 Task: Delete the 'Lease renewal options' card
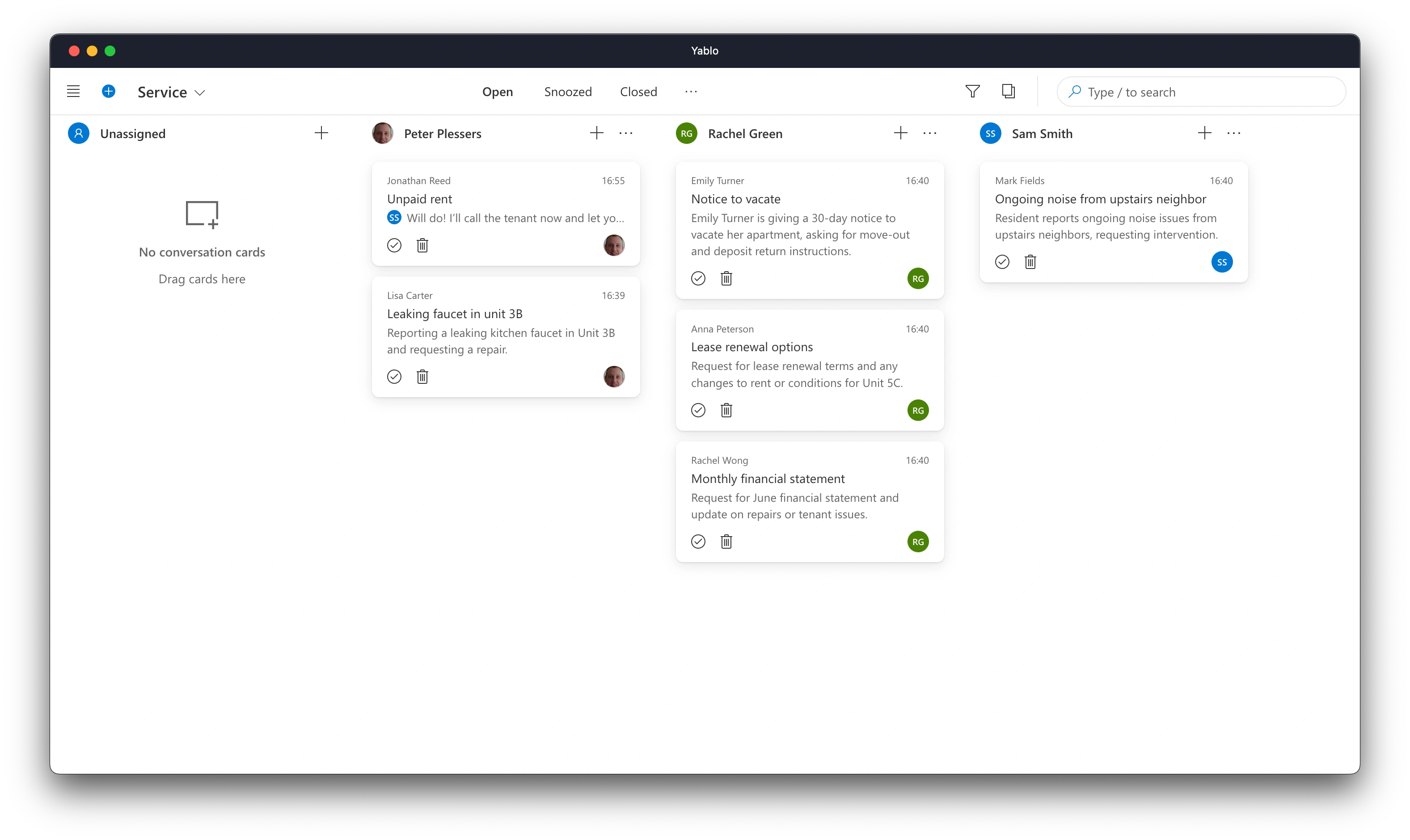point(726,410)
